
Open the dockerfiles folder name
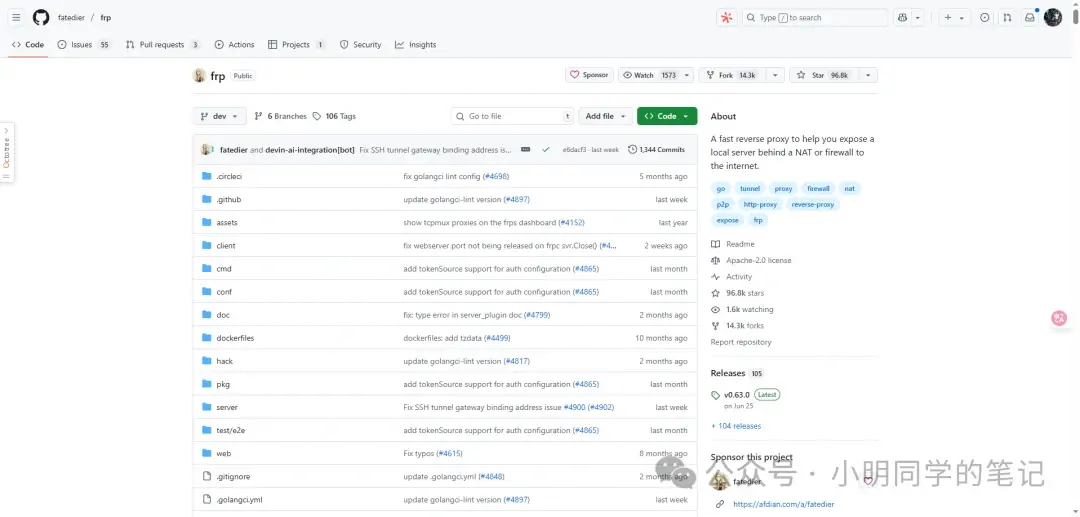coord(235,338)
